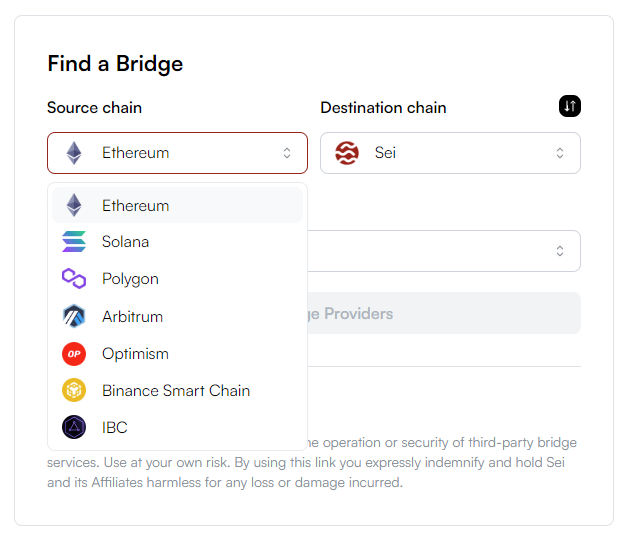The height and width of the screenshot is (539, 629).
Task: Open the Destination chain dropdown
Action: pos(450,153)
